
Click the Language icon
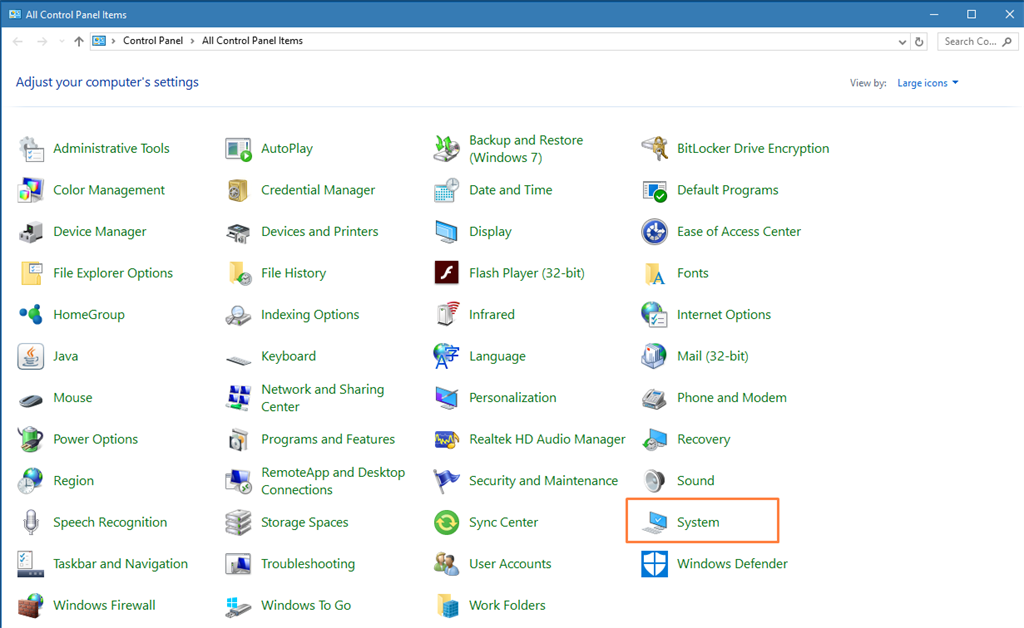click(x=447, y=356)
